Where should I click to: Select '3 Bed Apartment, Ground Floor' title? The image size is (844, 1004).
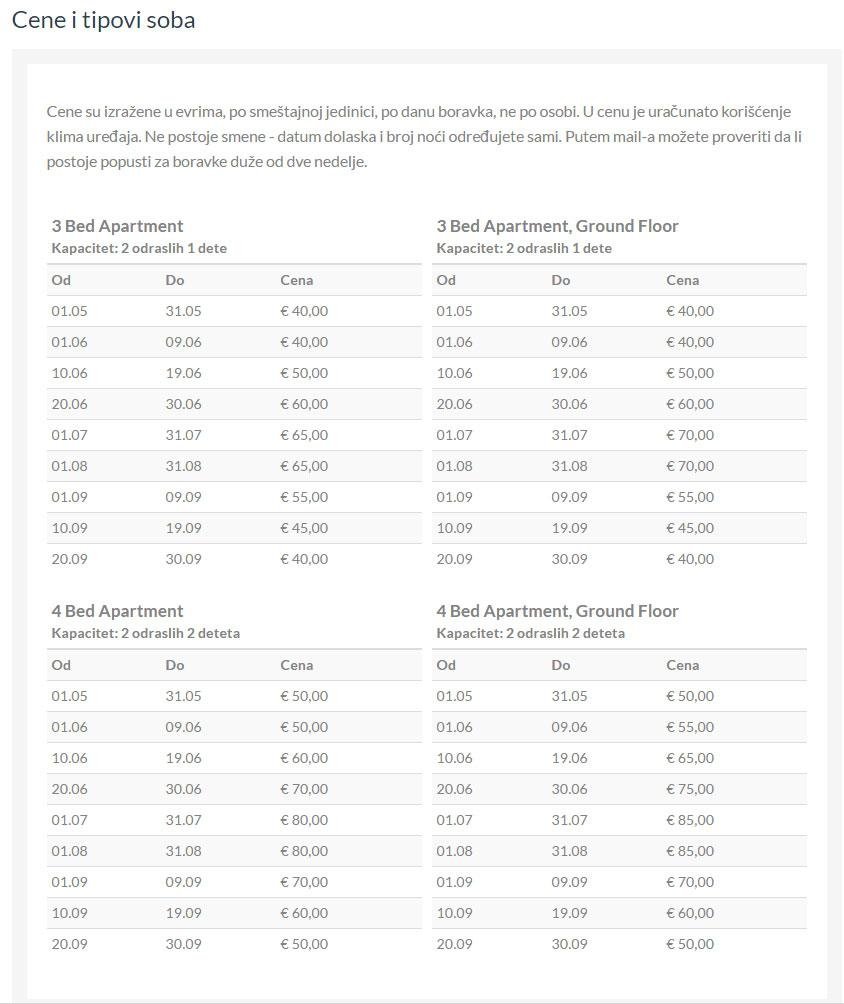pyautogui.click(x=557, y=226)
